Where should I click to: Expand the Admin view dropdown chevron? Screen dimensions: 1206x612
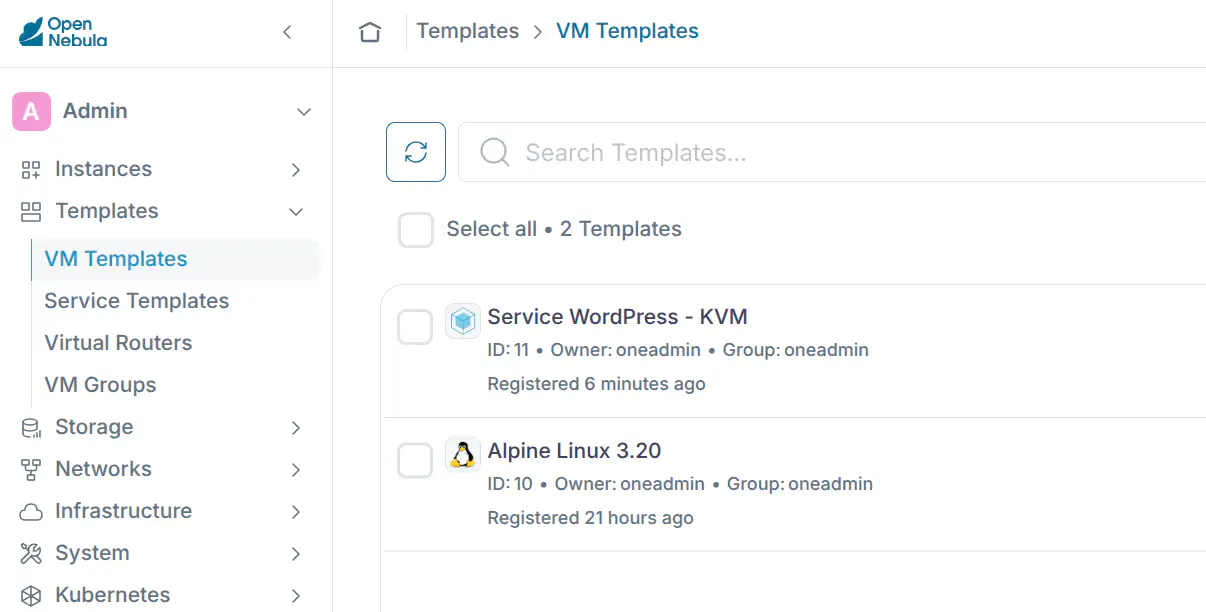coord(304,112)
